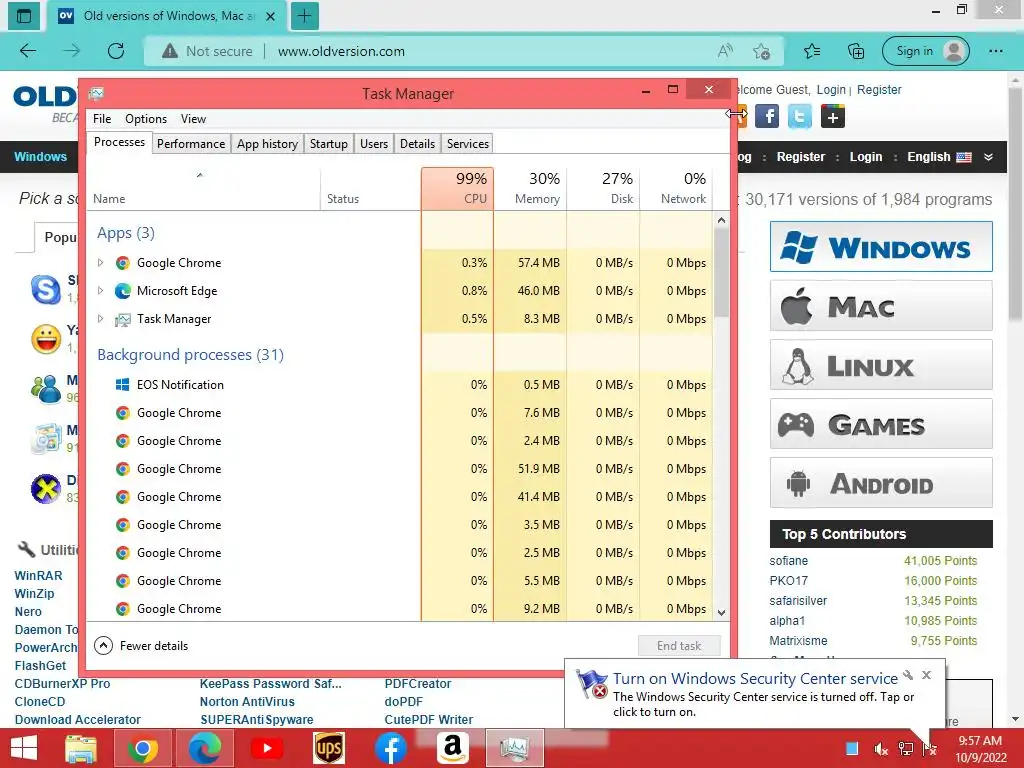Image resolution: width=1024 pixels, height=768 pixels.
Task: Open the Options menu in Task Manager
Action: click(x=146, y=119)
